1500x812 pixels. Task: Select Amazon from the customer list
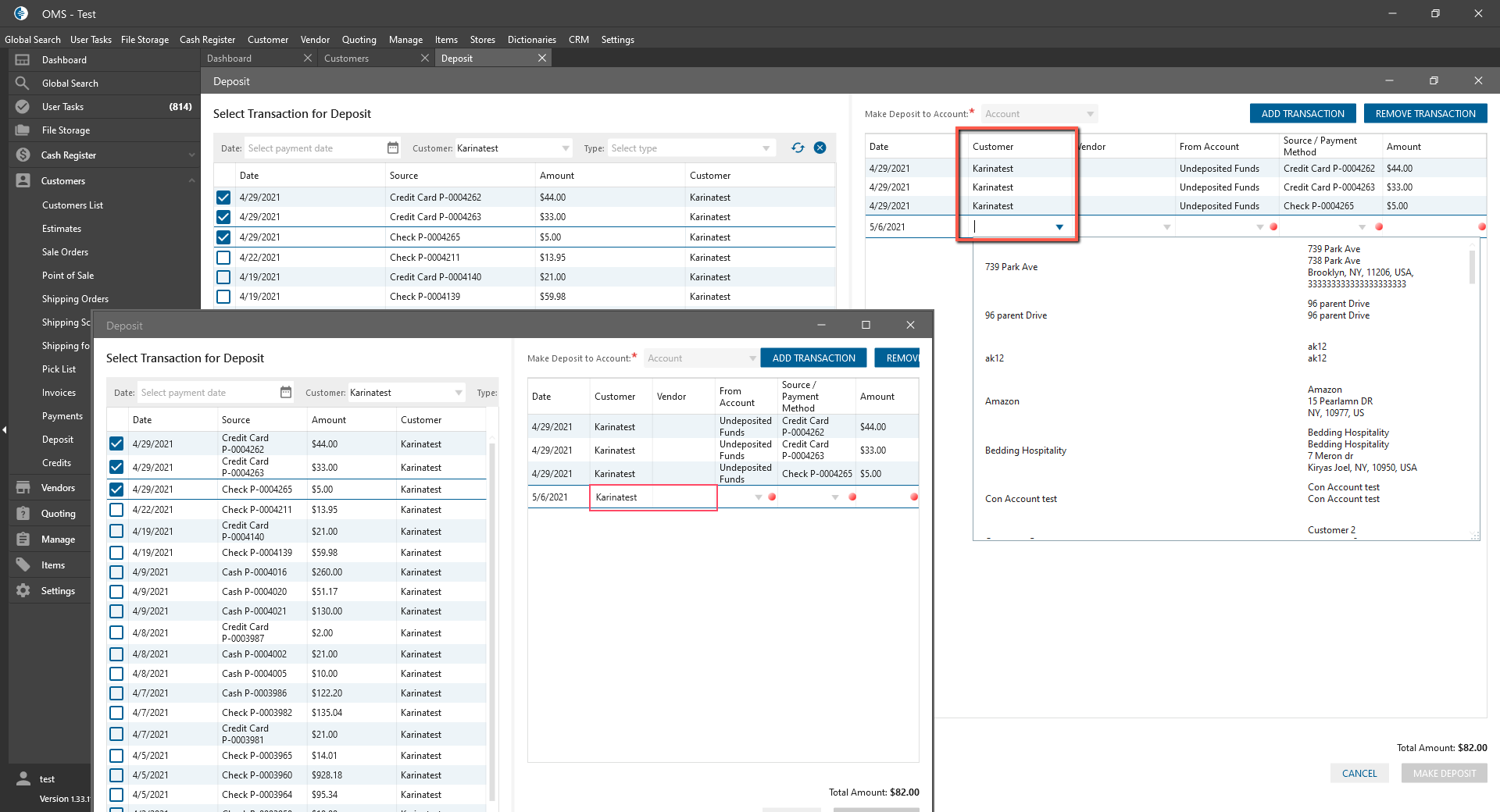pyautogui.click(x=1002, y=401)
